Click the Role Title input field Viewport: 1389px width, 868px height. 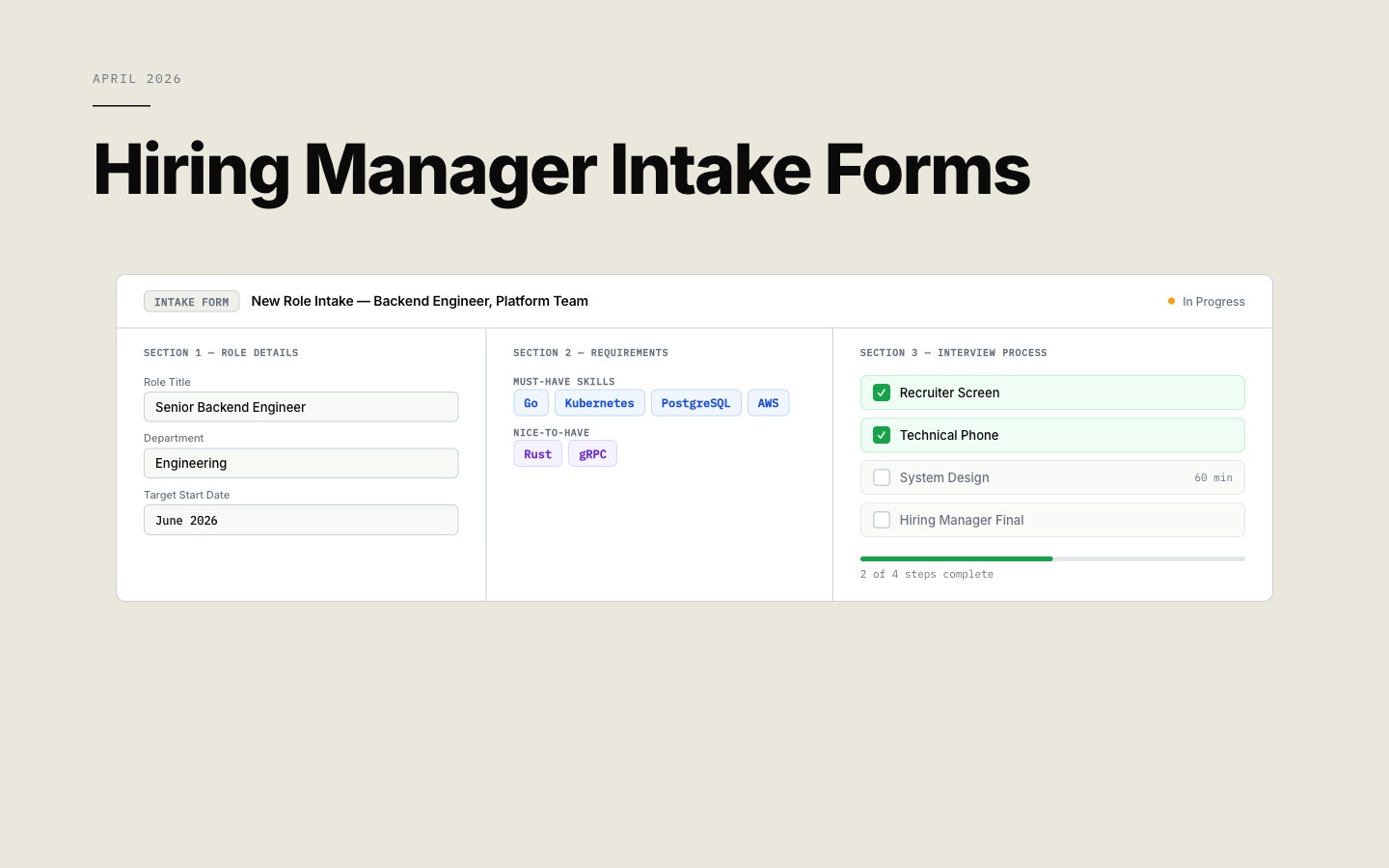[301, 407]
